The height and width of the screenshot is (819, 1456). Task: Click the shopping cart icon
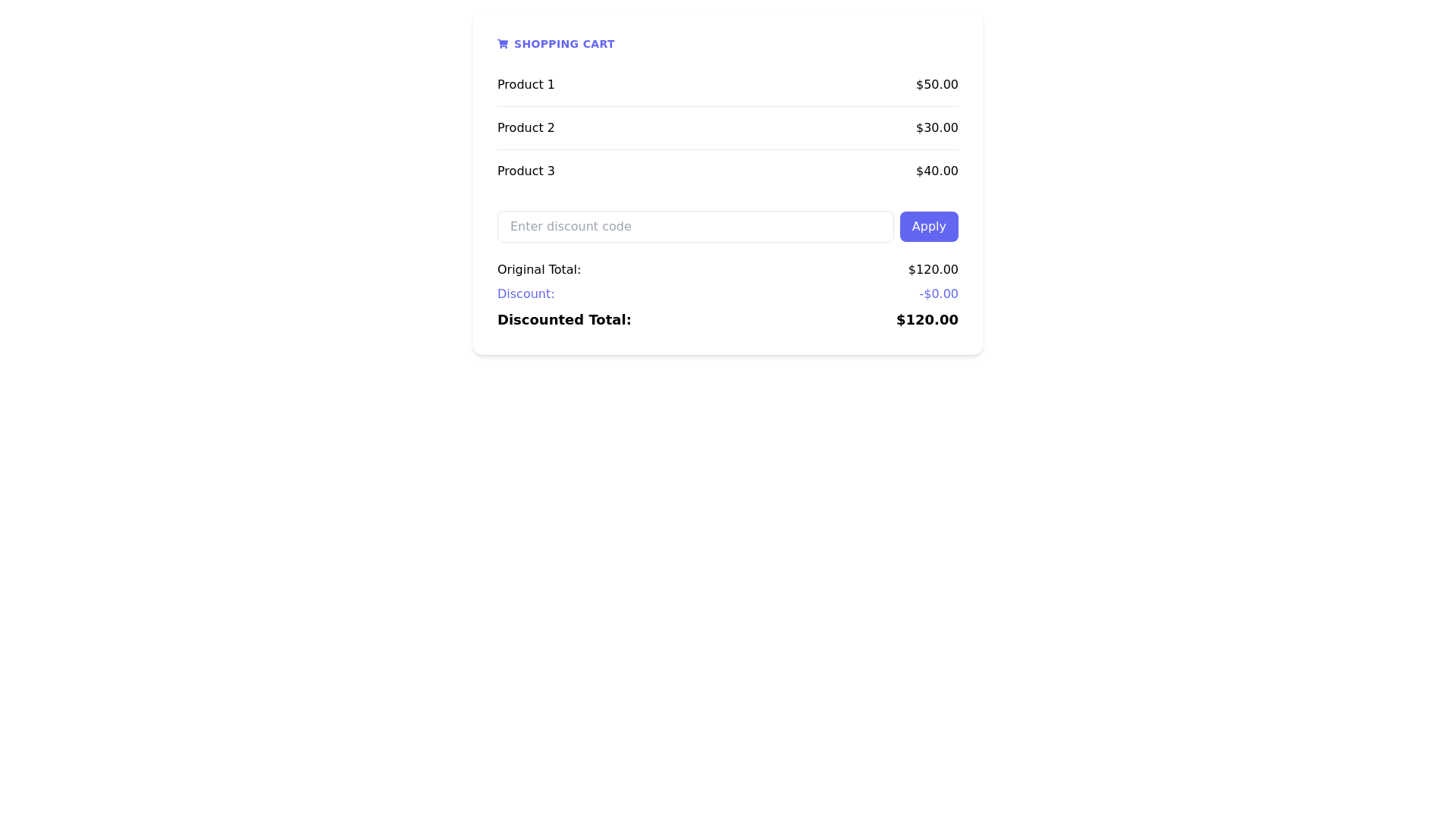[504, 44]
